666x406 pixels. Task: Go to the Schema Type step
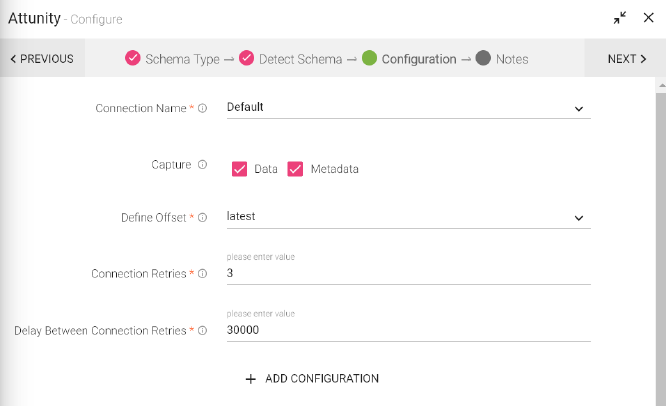coord(172,59)
